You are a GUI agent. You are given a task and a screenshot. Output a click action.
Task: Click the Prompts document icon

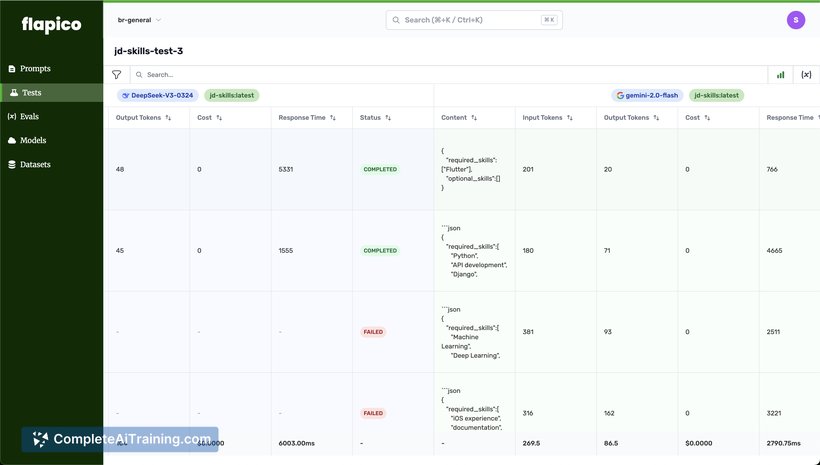tap(12, 69)
